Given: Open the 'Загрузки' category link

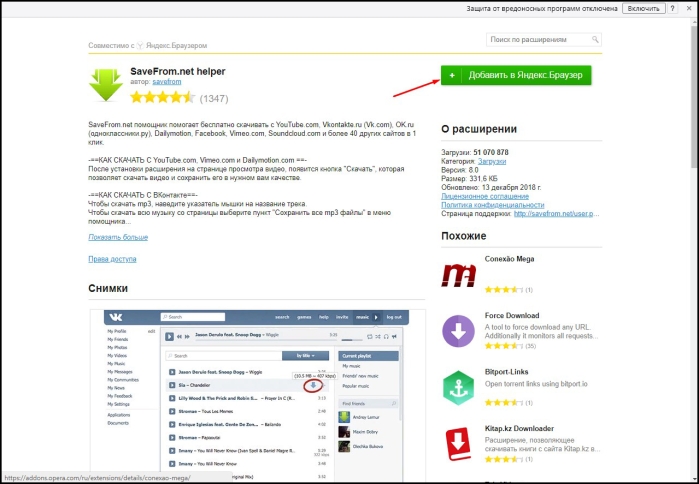Looking at the screenshot, I should pyautogui.click(x=492, y=161).
